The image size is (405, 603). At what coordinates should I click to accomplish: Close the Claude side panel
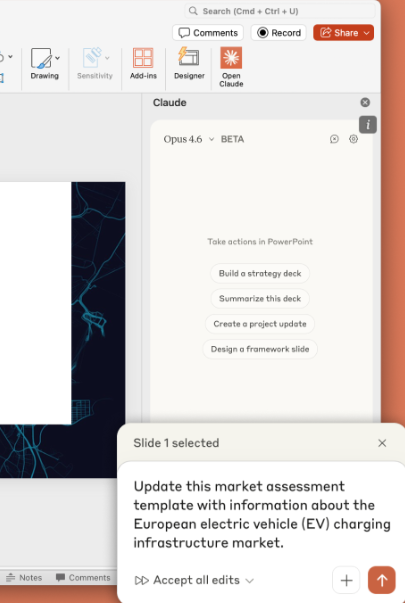point(365,102)
